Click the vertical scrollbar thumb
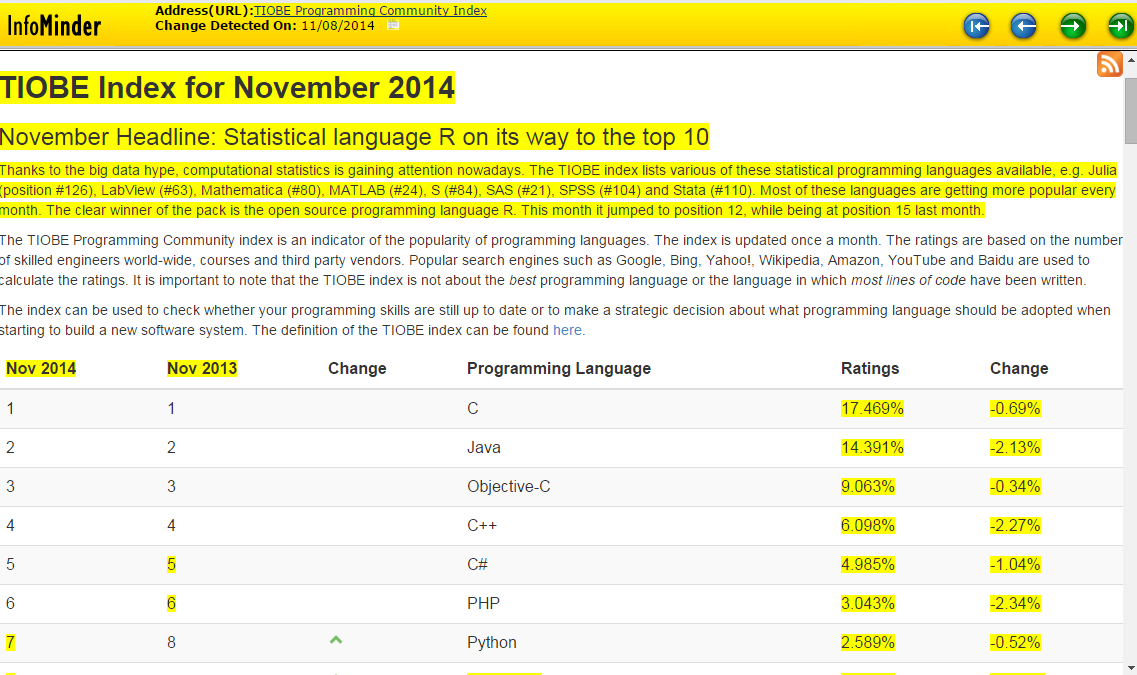This screenshot has height=675, width=1137. 1130,110
